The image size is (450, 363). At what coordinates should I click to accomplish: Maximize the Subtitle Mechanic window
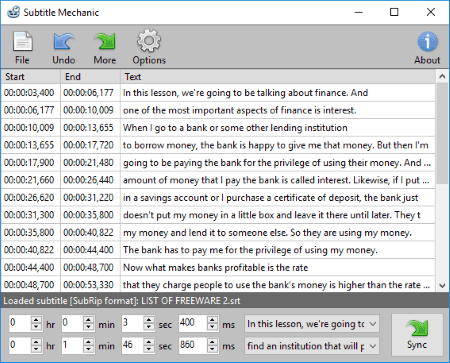(x=394, y=12)
